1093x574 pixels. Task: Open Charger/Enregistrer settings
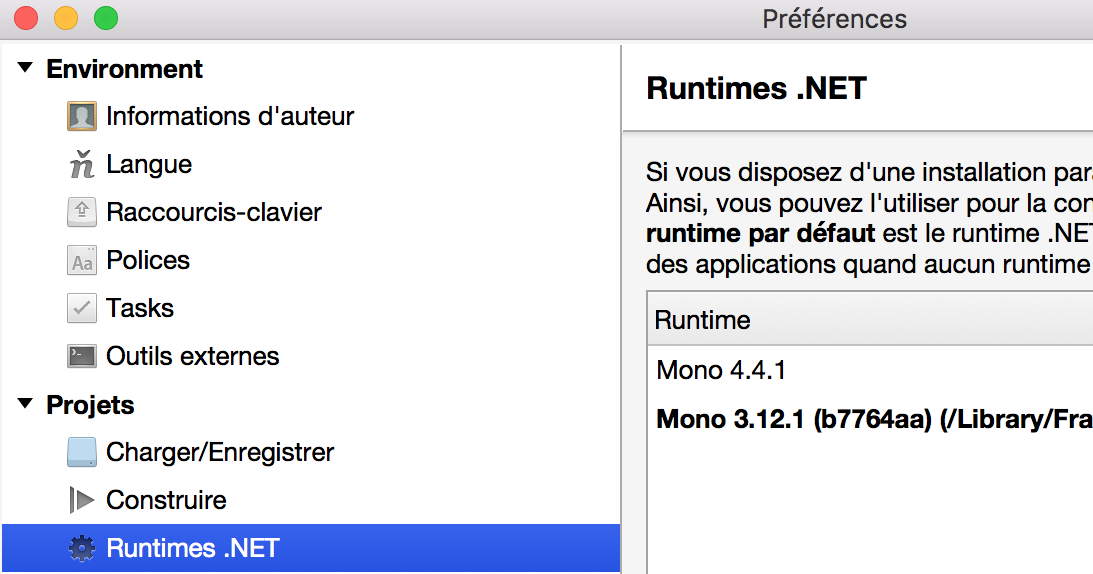point(220,452)
